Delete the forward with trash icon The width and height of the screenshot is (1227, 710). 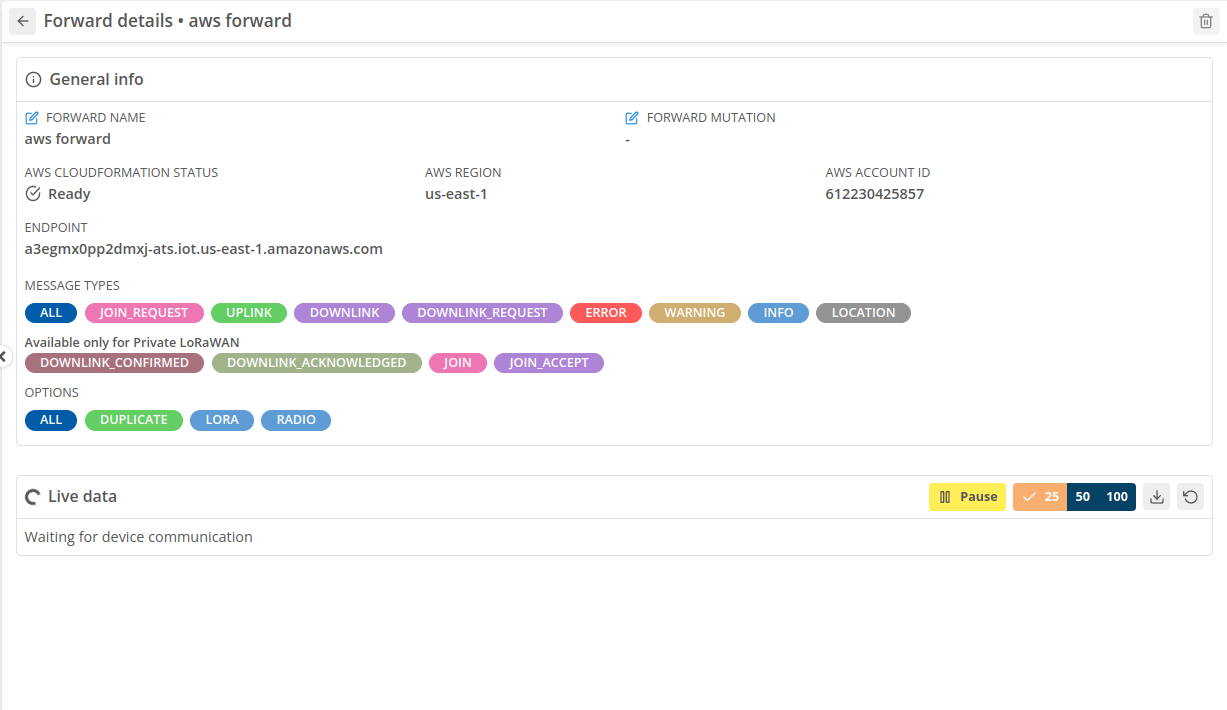pyautogui.click(x=1206, y=21)
